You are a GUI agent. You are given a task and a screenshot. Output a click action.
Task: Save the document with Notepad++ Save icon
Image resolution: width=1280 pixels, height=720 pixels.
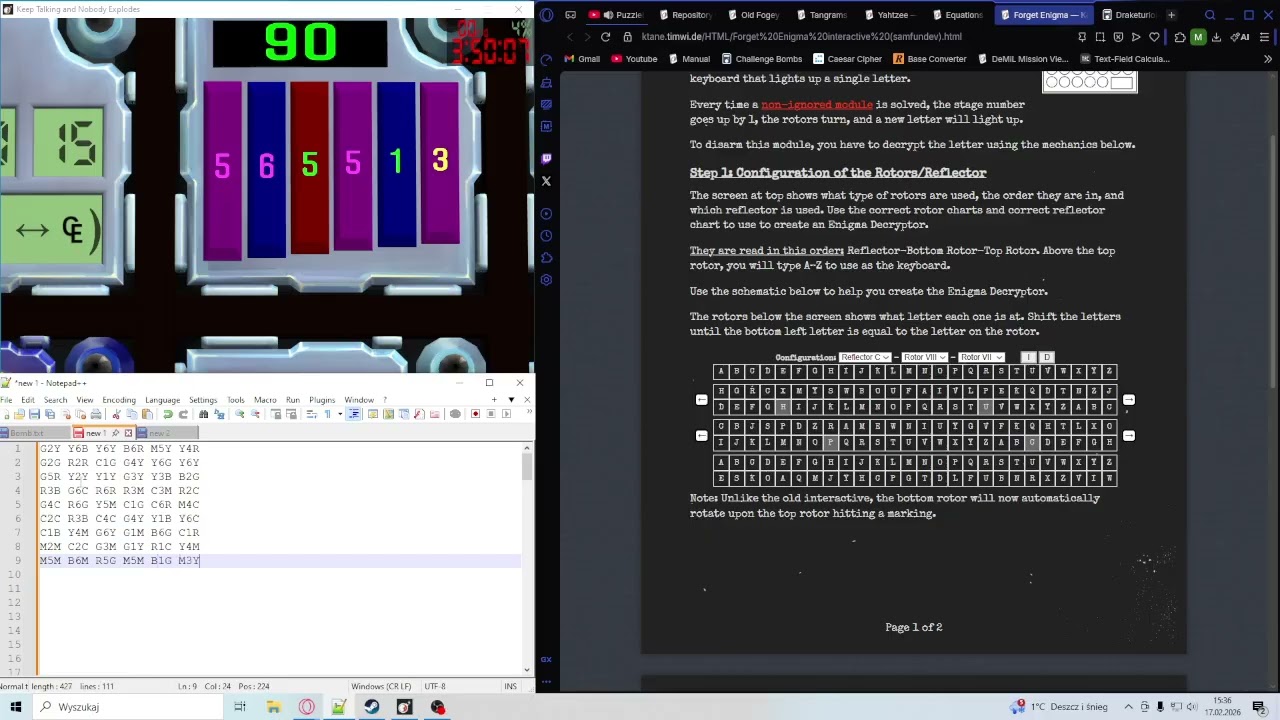click(x=34, y=414)
